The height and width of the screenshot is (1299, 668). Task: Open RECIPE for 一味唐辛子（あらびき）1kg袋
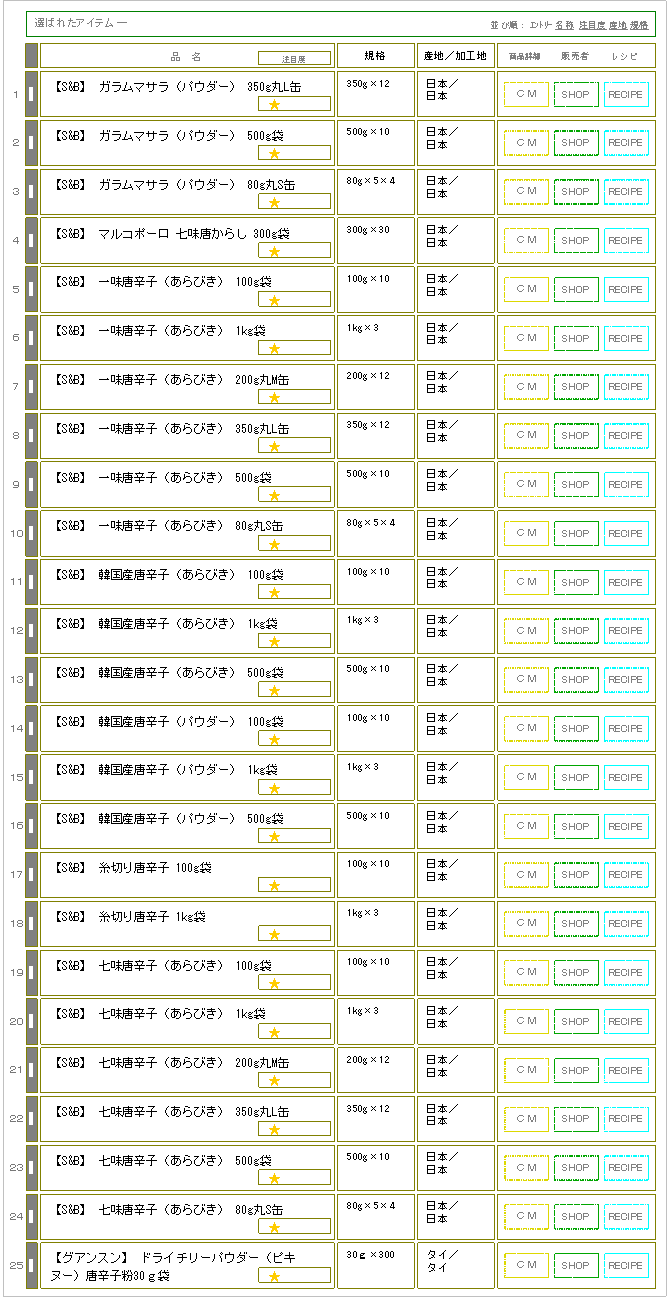(626, 338)
